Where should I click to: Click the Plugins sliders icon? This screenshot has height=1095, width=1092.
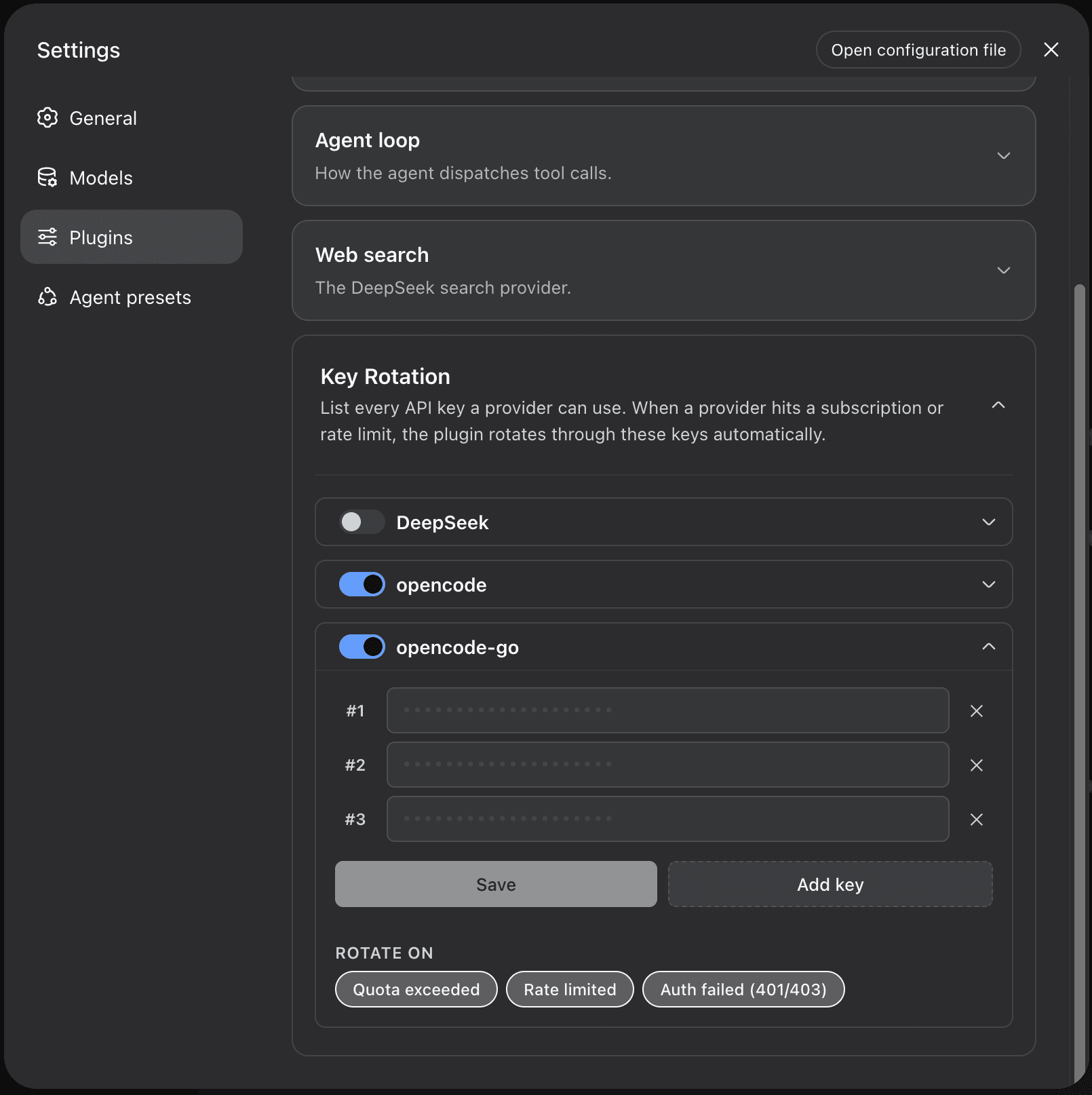coord(47,237)
